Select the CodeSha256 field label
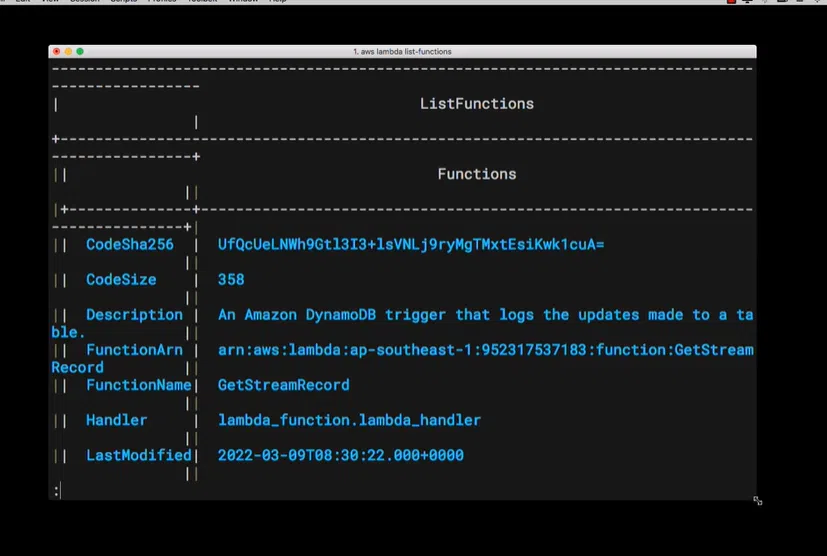This screenshot has width=827, height=556. pos(130,244)
